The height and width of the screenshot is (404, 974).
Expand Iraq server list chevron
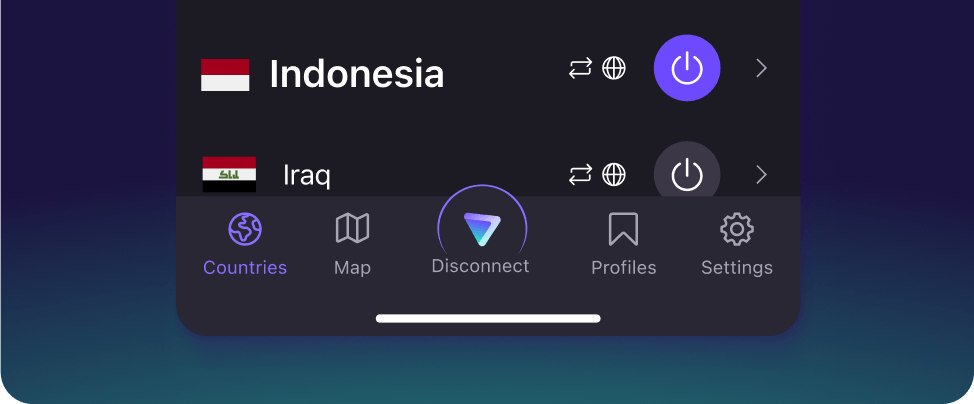click(x=762, y=175)
